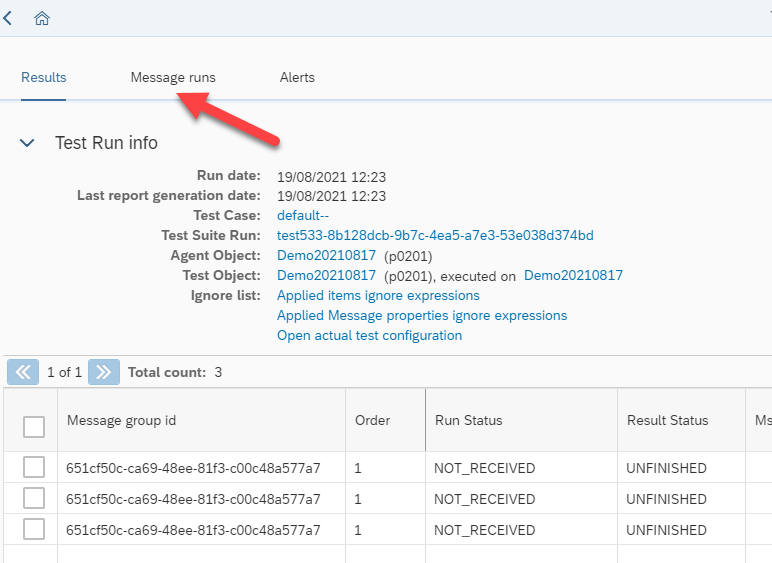The image size is (772, 563).
Task: Open Test Object Demo20210817 link
Action: click(x=326, y=275)
